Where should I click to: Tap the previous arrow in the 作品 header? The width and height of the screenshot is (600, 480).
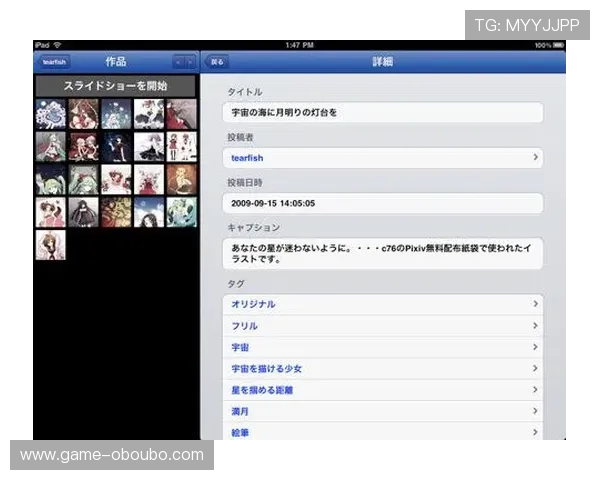coord(179,62)
